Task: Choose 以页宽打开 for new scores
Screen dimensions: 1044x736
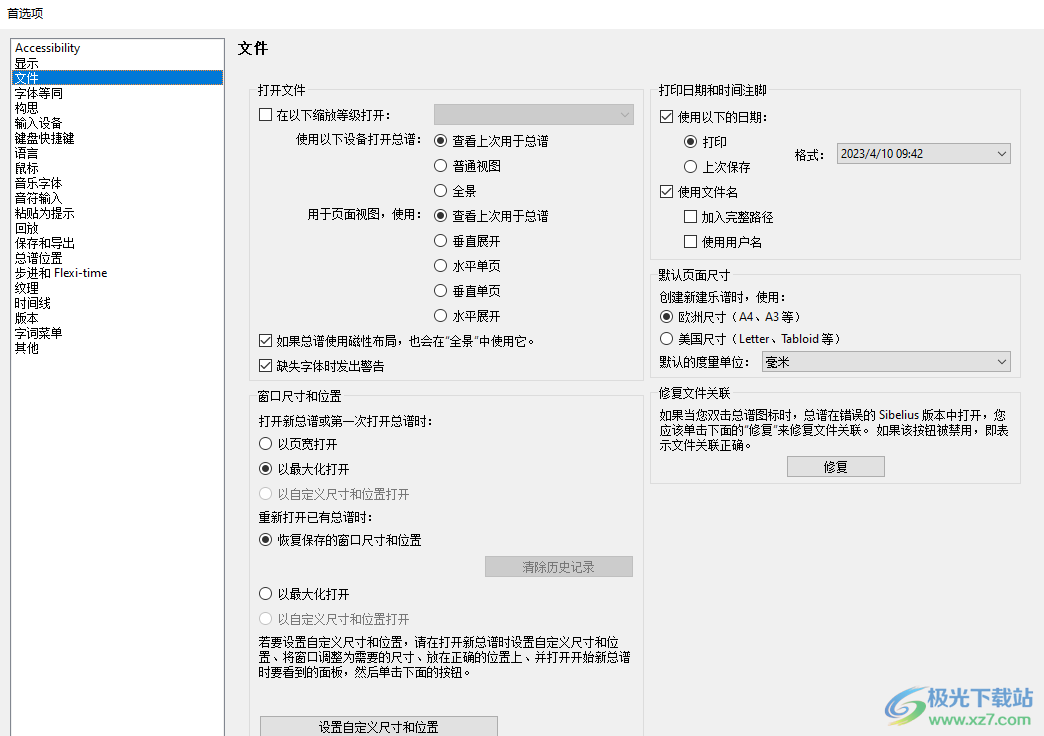Action: pyautogui.click(x=264, y=443)
